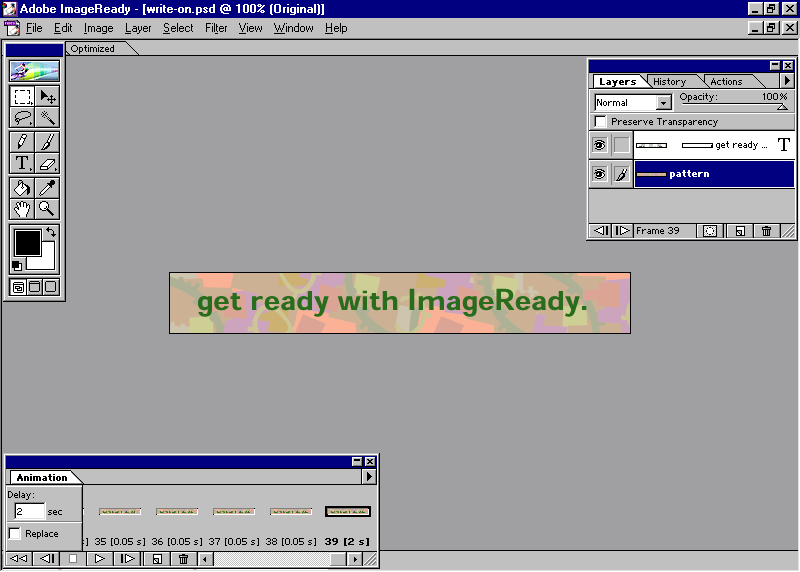Toggle the Replace checkbox
Image resolution: width=800 pixels, height=572 pixels.
click(15, 533)
